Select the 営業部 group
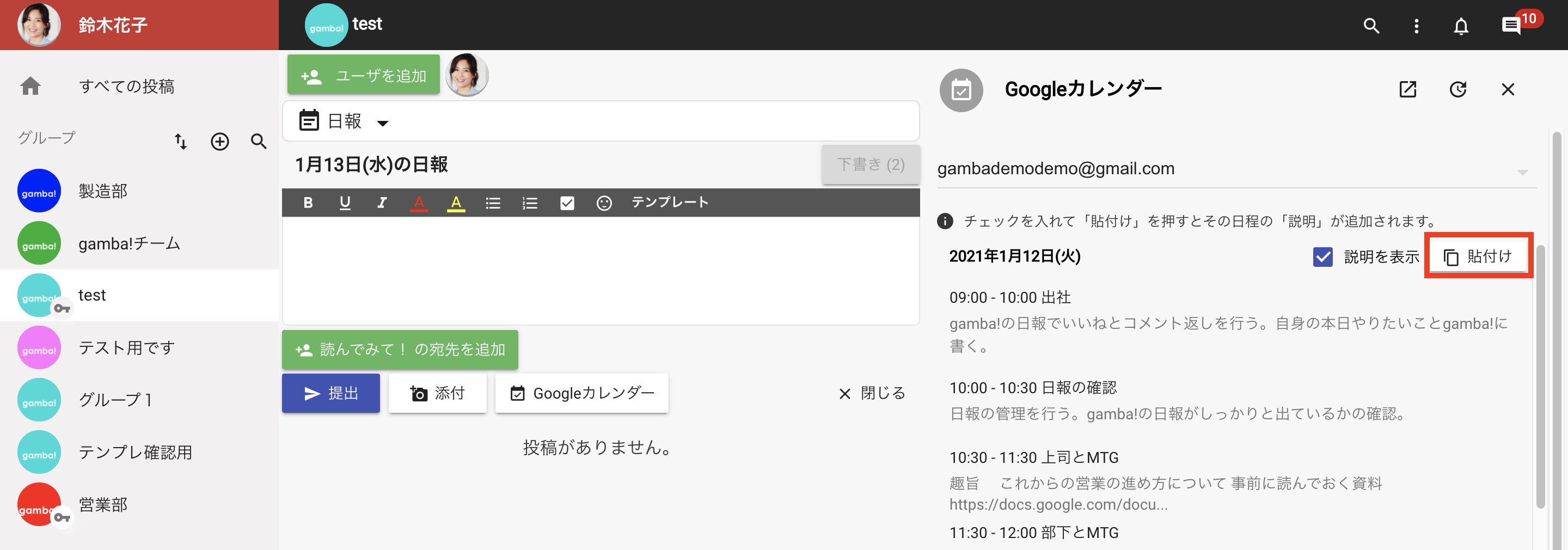Screen dimensions: 1568x550 click(139, 505)
